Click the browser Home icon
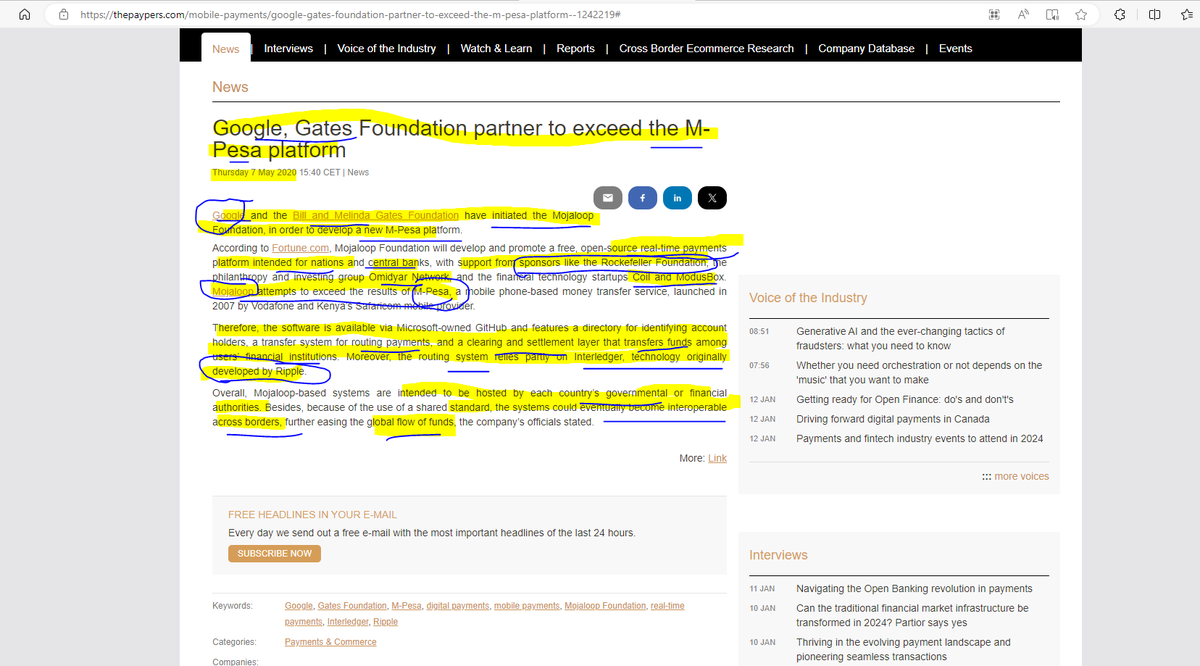 click(26, 15)
